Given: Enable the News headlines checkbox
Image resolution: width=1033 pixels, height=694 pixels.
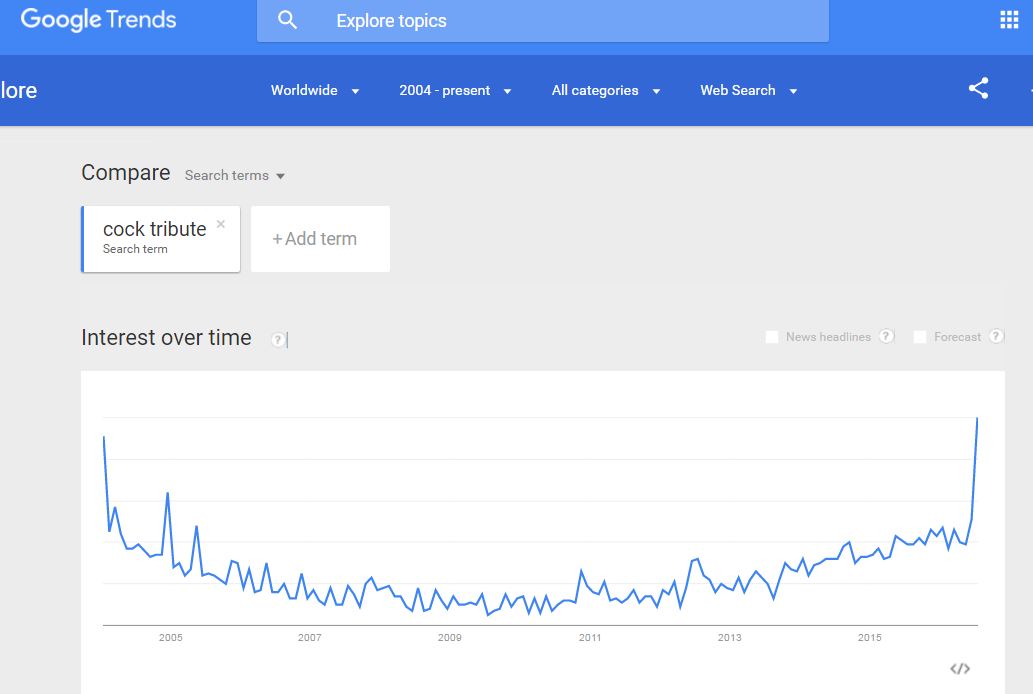Looking at the screenshot, I should [x=771, y=337].
